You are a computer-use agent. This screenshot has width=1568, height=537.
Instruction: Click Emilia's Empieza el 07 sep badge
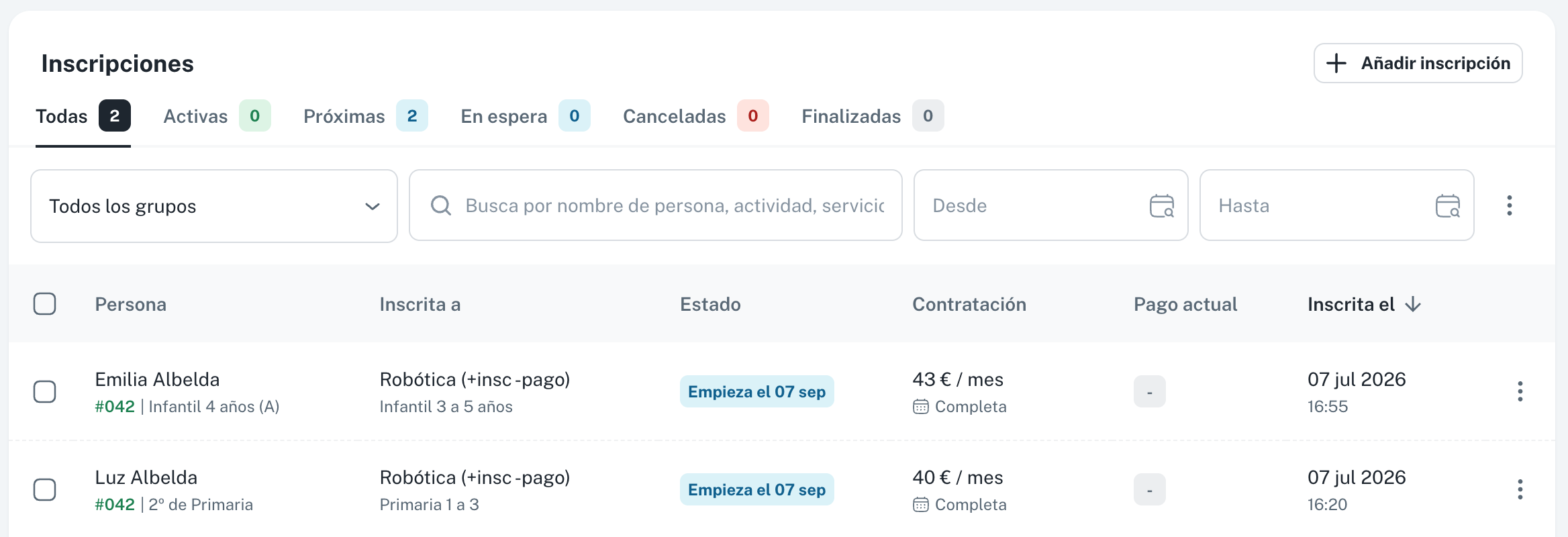click(x=756, y=391)
